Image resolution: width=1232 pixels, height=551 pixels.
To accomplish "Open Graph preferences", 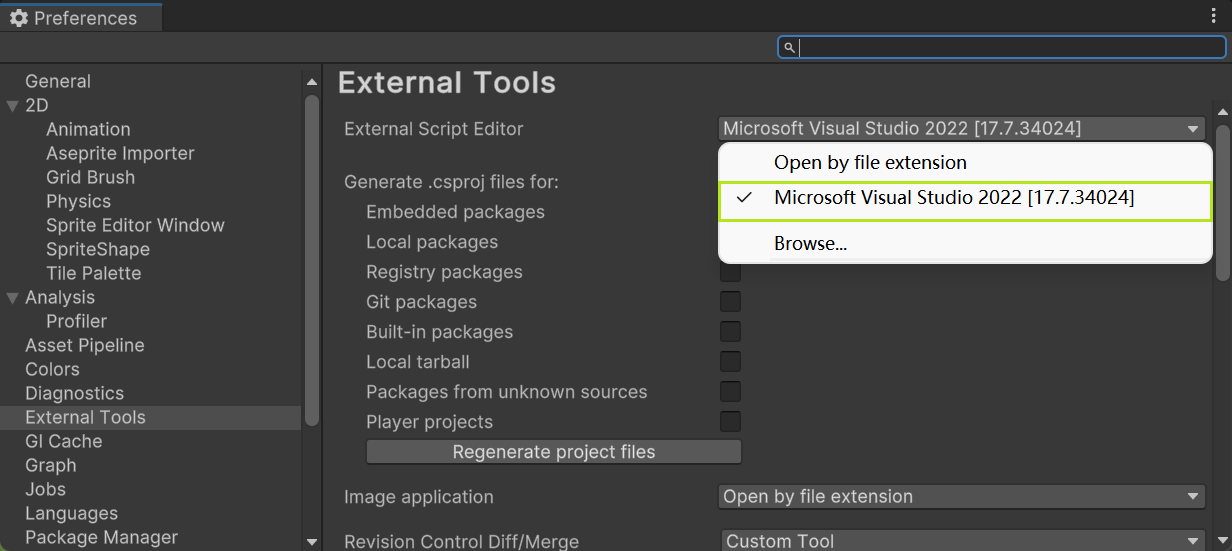I will coord(51,465).
